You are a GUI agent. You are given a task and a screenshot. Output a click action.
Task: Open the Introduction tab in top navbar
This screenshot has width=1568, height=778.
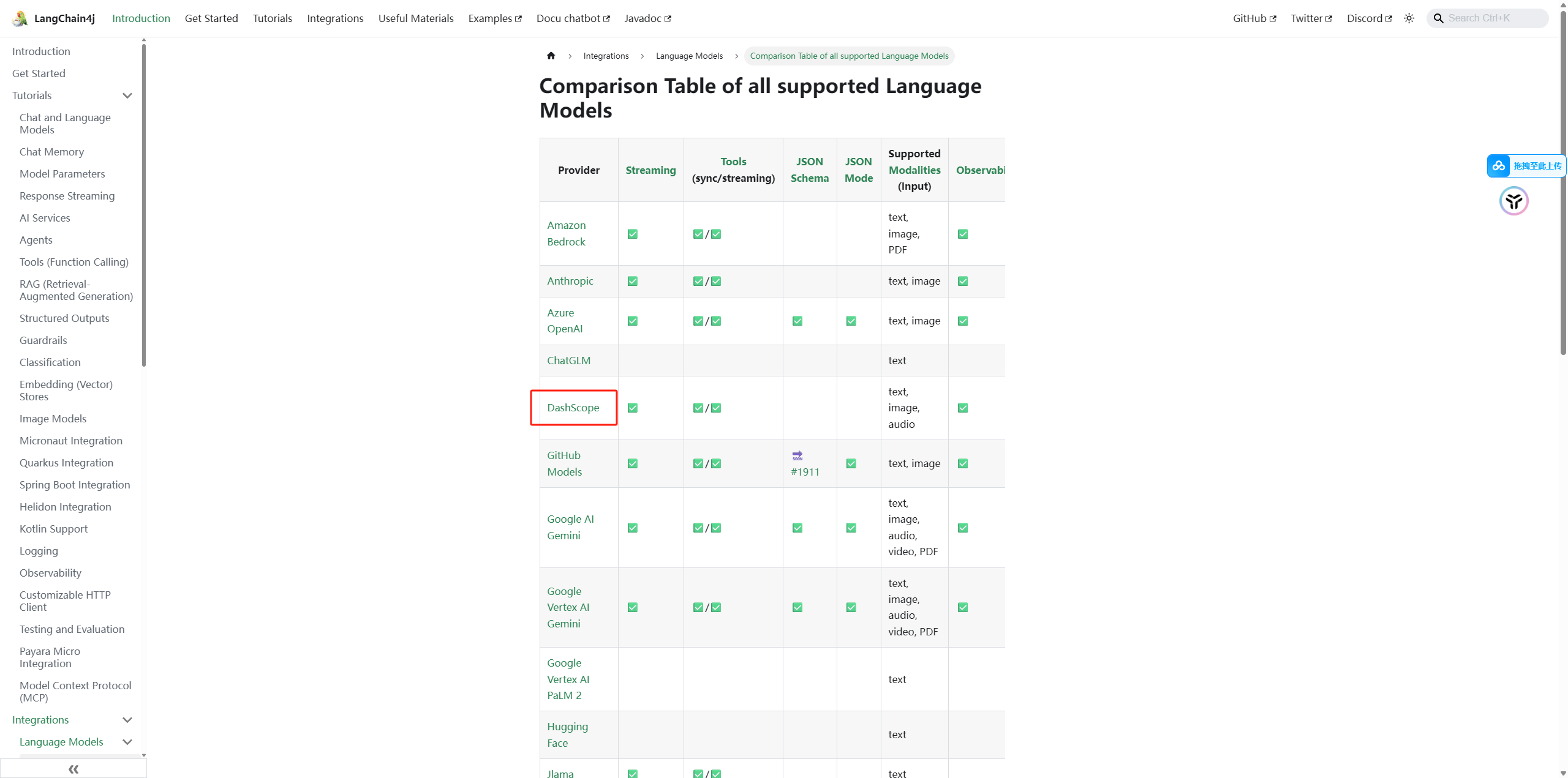(x=141, y=18)
